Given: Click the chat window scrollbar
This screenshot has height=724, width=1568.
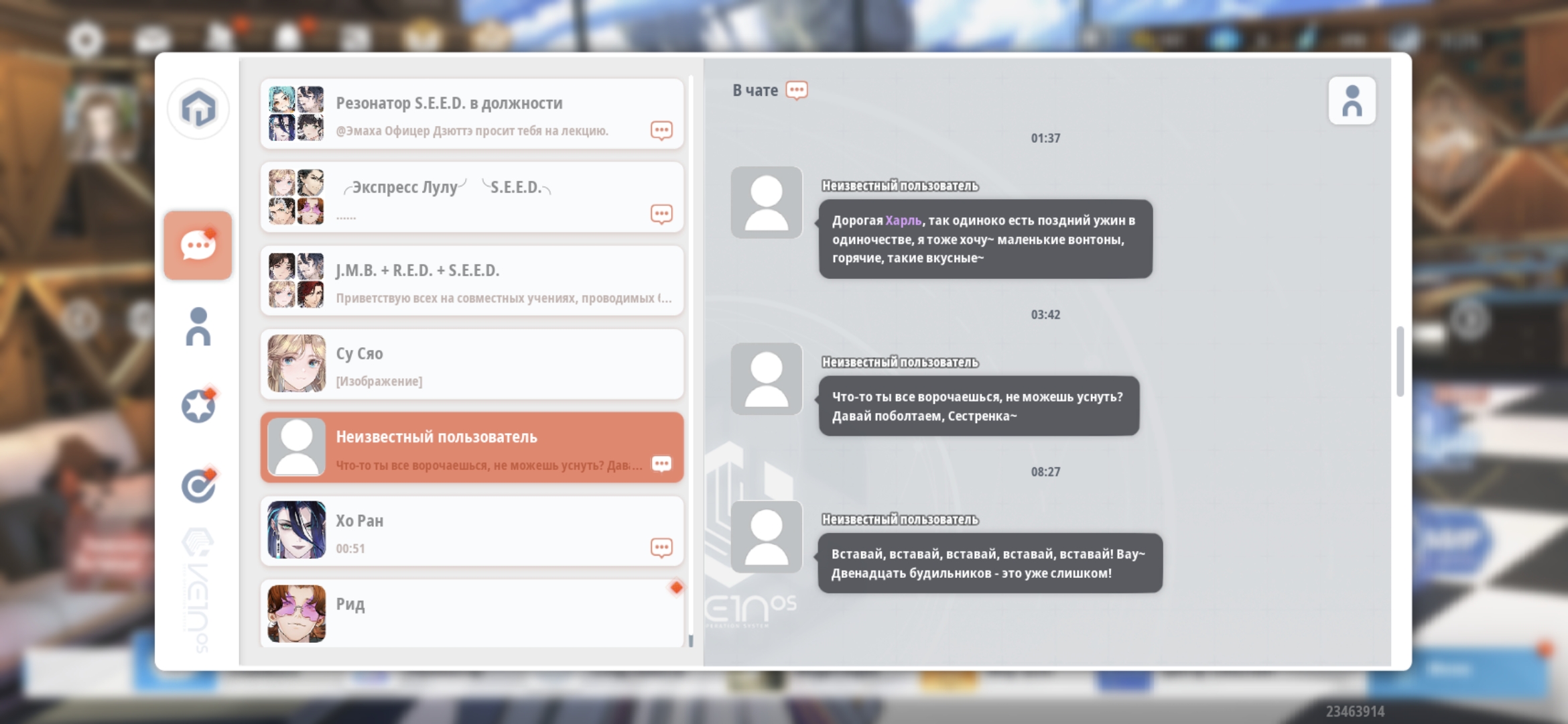Looking at the screenshot, I should [x=1400, y=362].
